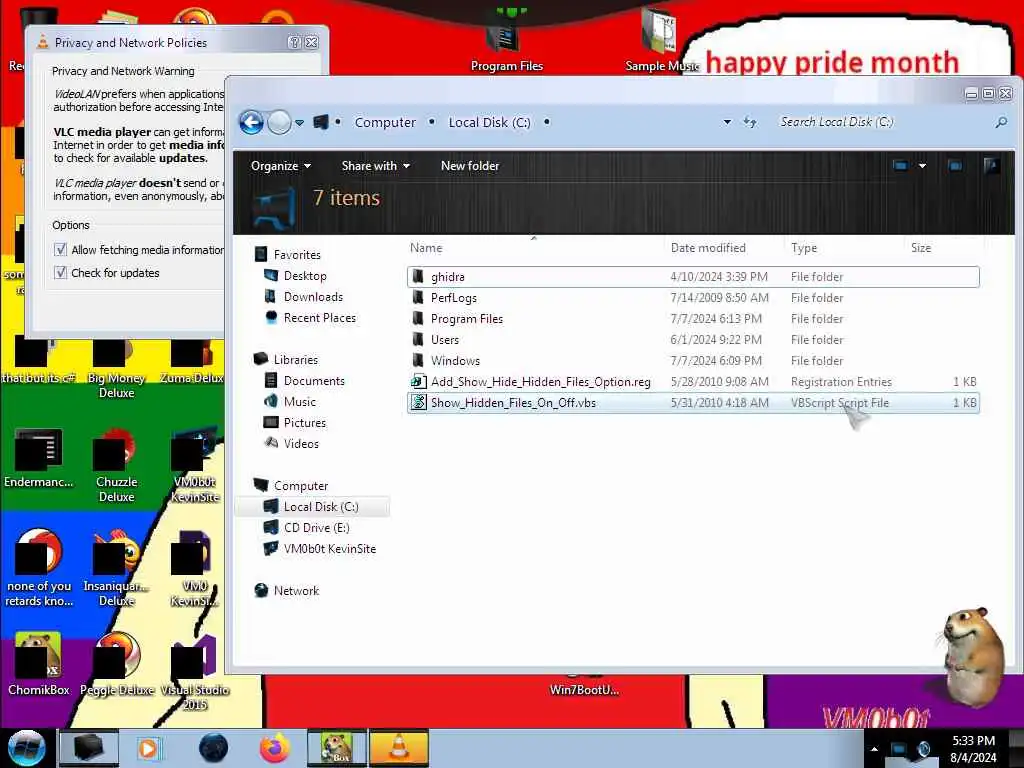Open the Music library
This screenshot has height=768, width=1024.
click(299, 402)
